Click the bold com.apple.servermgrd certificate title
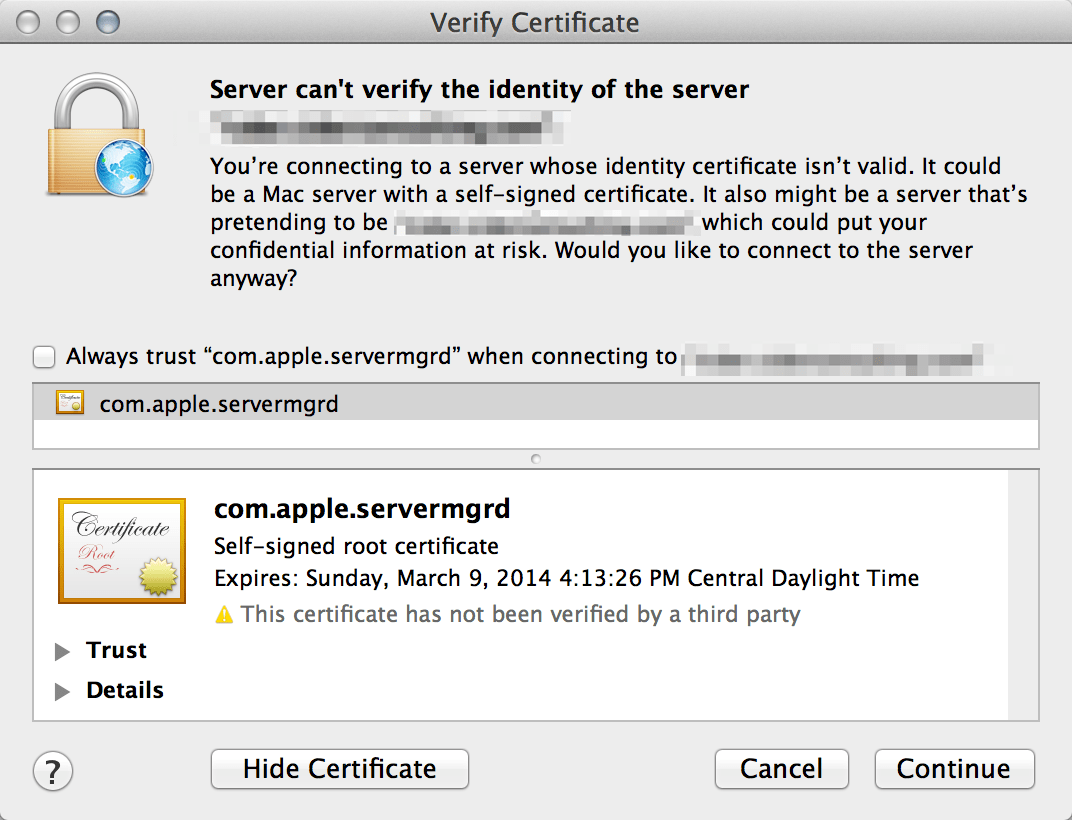The height and width of the screenshot is (820, 1072). pyautogui.click(x=362, y=509)
